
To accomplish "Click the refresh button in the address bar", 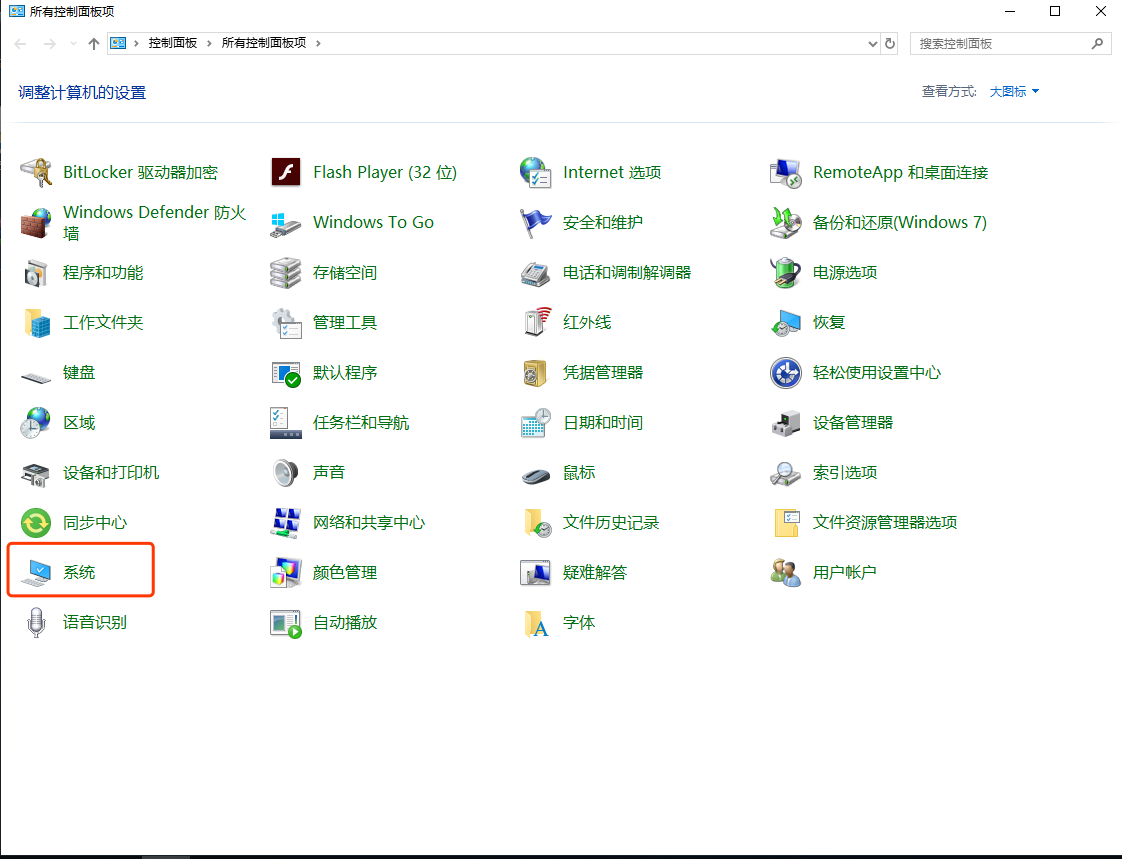I will [890, 43].
